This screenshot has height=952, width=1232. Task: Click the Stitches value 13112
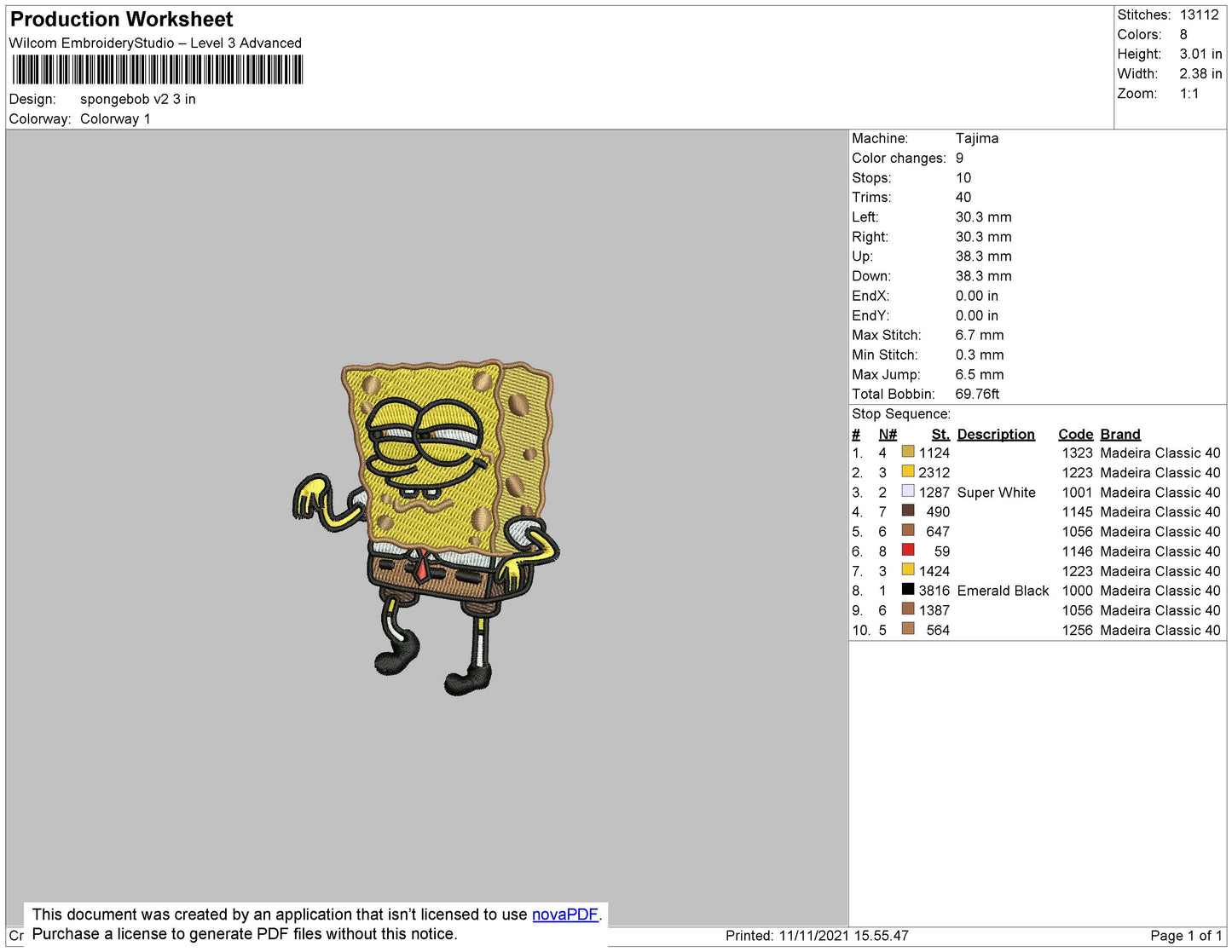(1199, 15)
